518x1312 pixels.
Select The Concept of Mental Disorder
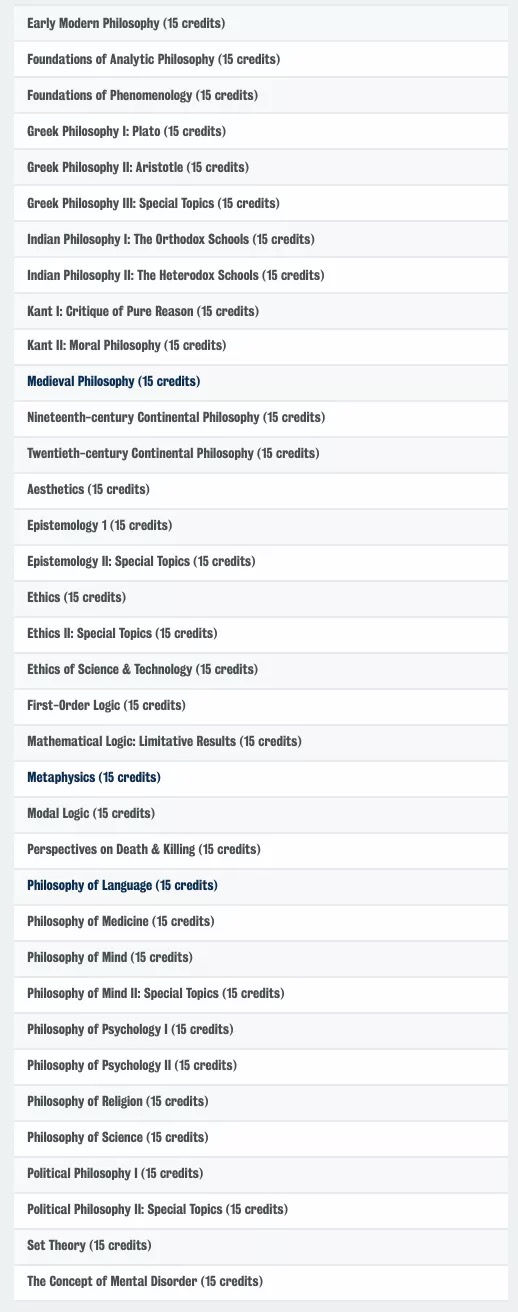click(x=260, y=1281)
